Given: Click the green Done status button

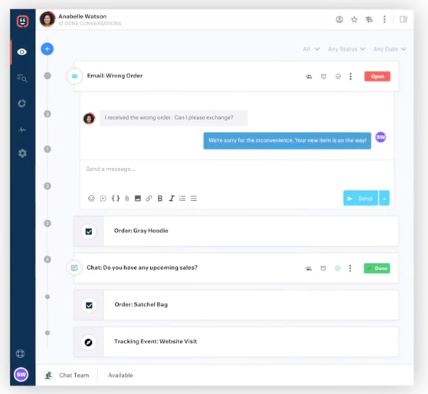Looking at the screenshot, I should tap(377, 268).
